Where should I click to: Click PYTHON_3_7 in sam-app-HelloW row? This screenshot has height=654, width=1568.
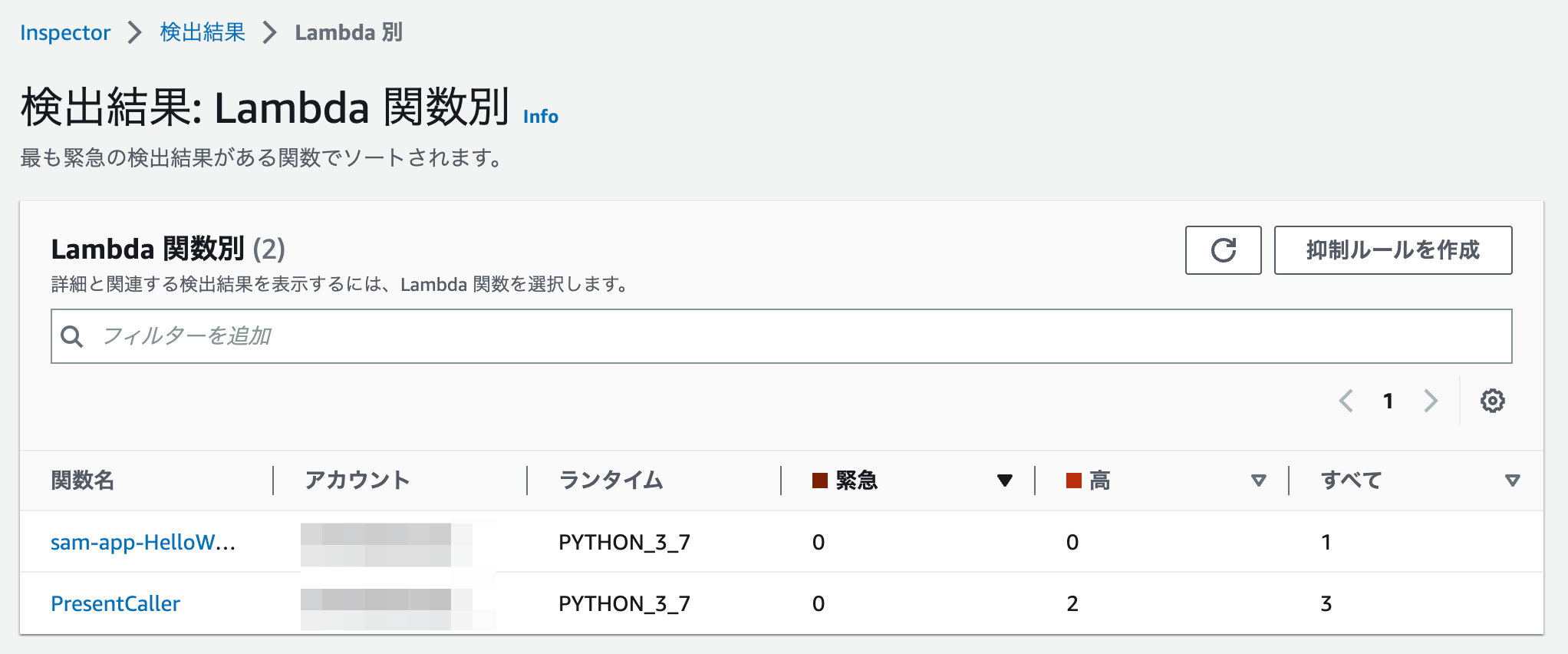click(624, 543)
